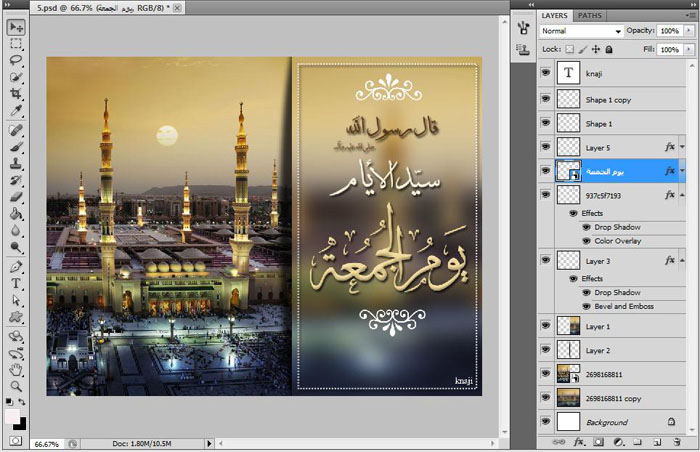Toggle visibility of Background layer
Image resolution: width=700 pixels, height=452 pixels.
[545, 422]
